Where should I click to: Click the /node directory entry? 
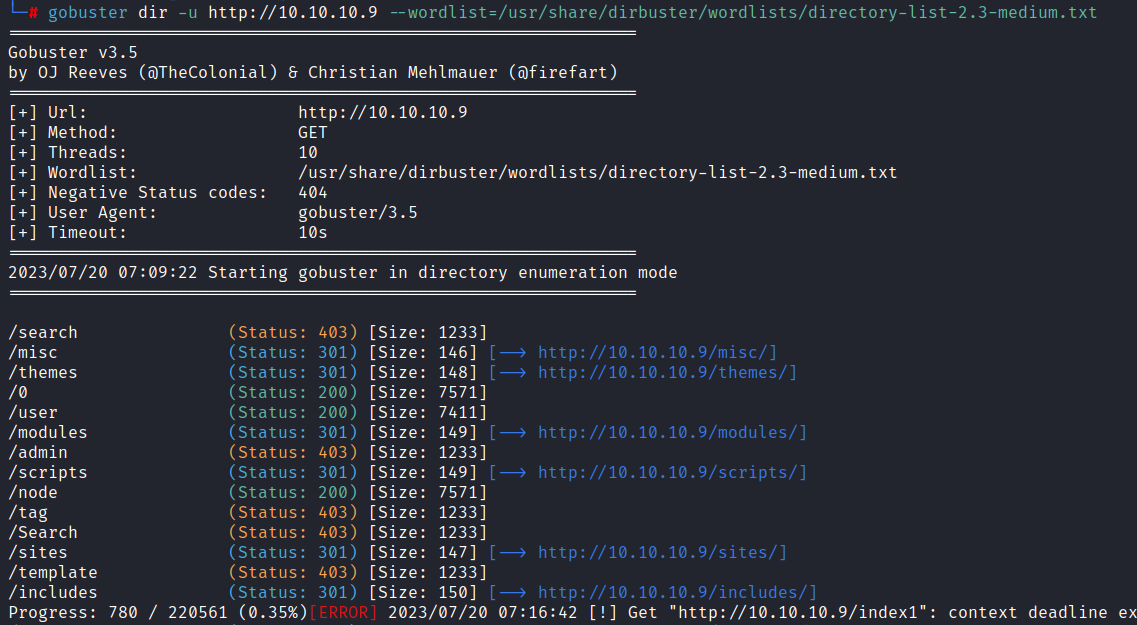(33, 492)
